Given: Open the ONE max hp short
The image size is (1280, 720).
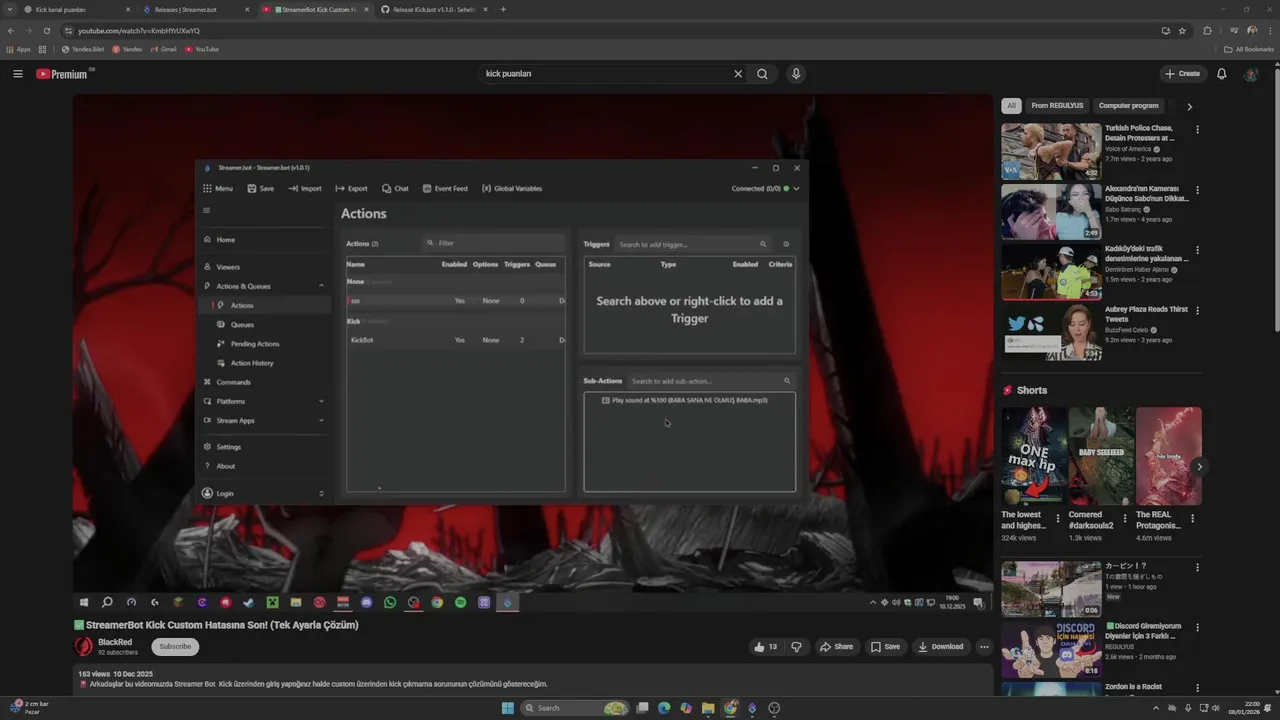Looking at the screenshot, I should (x=1033, y=456).
